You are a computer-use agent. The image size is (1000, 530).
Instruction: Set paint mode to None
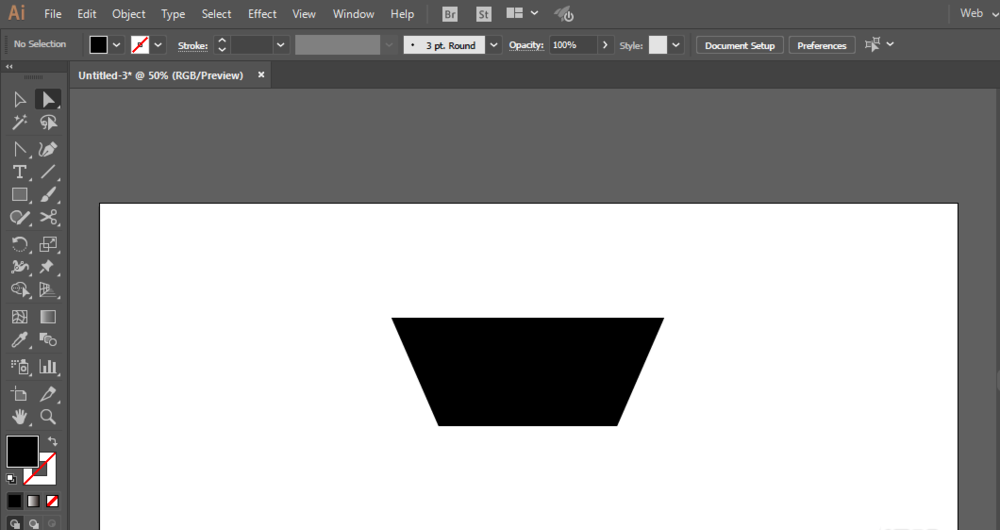(x=52, y=500)
